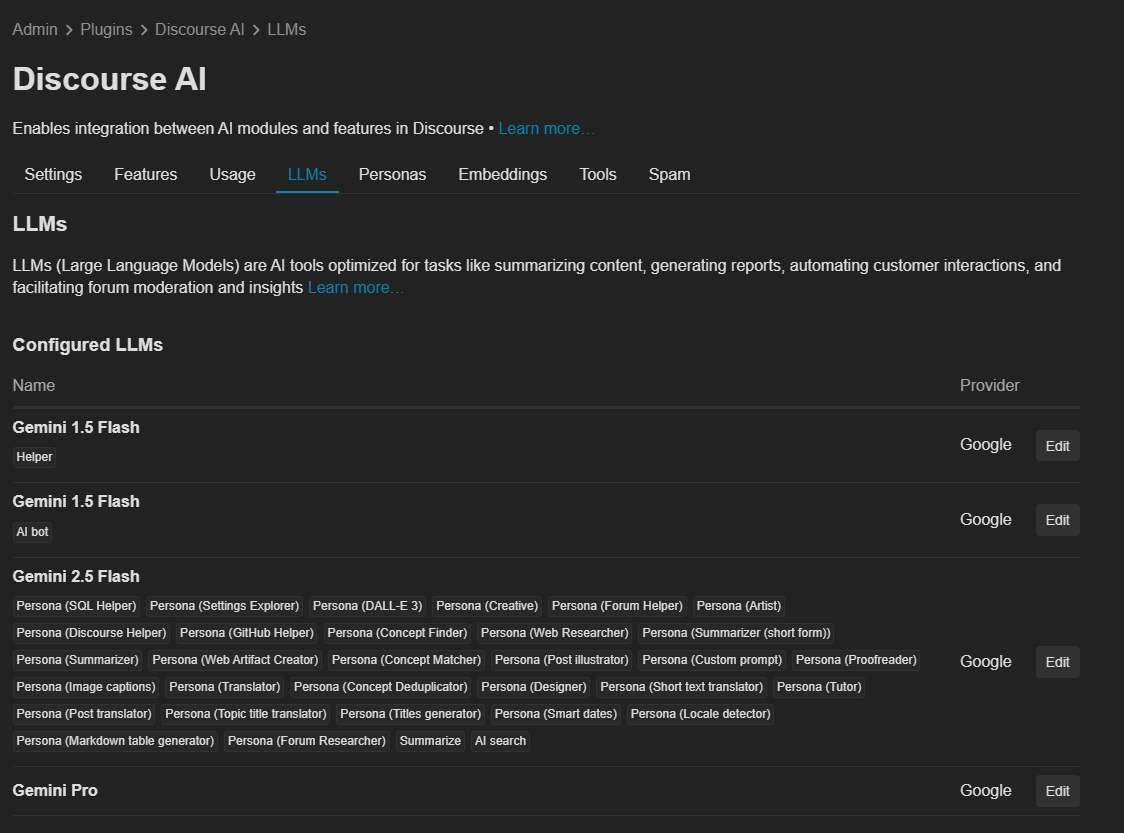1124x833 pixels.
Task: Click the Persona (Concept Deduplicator) tag
Action: (381, 687)
